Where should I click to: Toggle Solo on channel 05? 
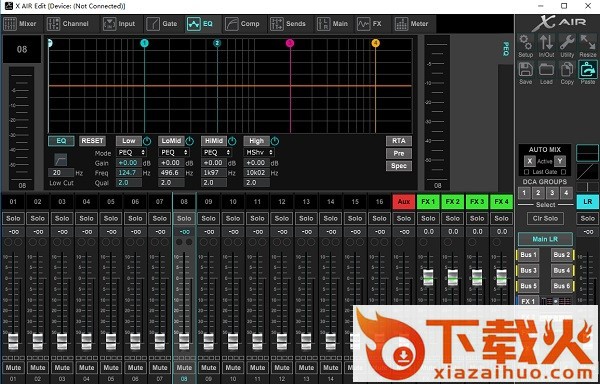(111, 218)
